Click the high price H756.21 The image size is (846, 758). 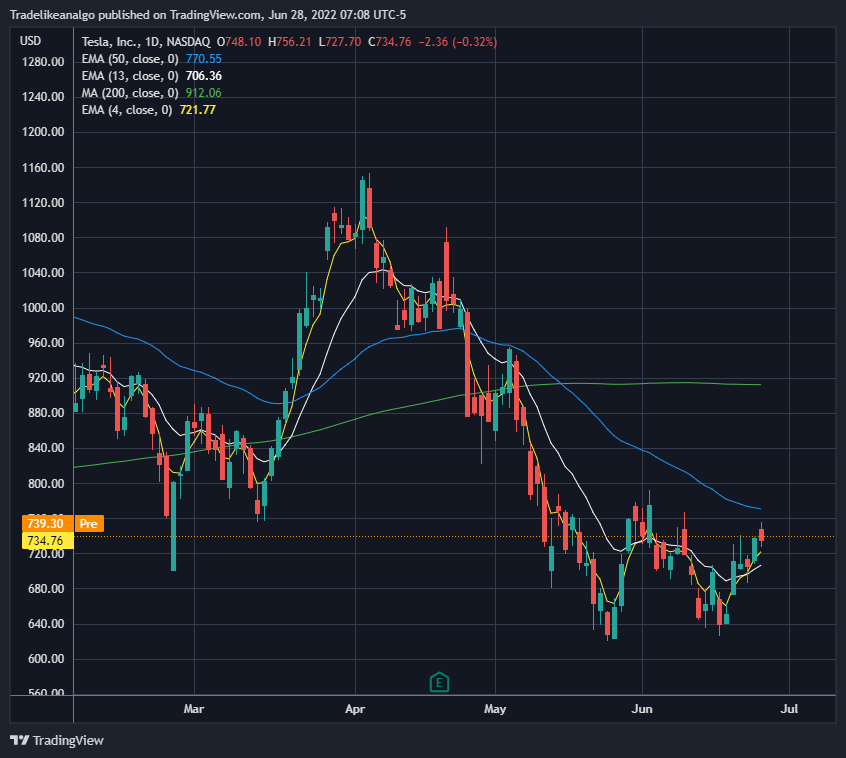290,42
